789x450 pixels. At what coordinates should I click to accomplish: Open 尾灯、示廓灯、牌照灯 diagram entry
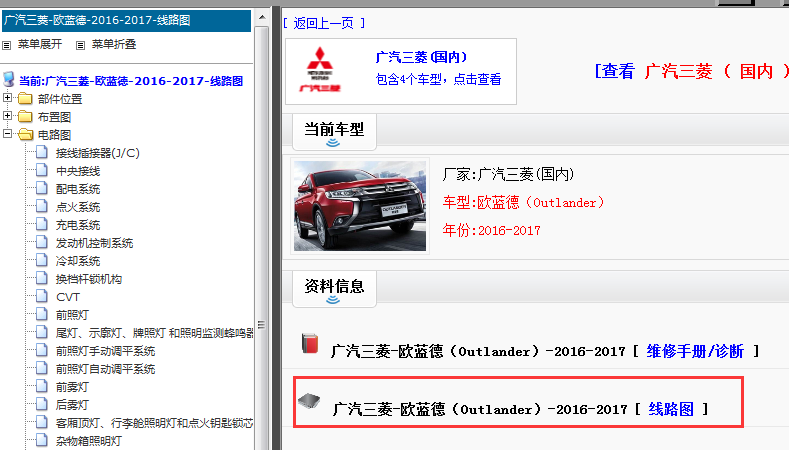pos(154,333)
